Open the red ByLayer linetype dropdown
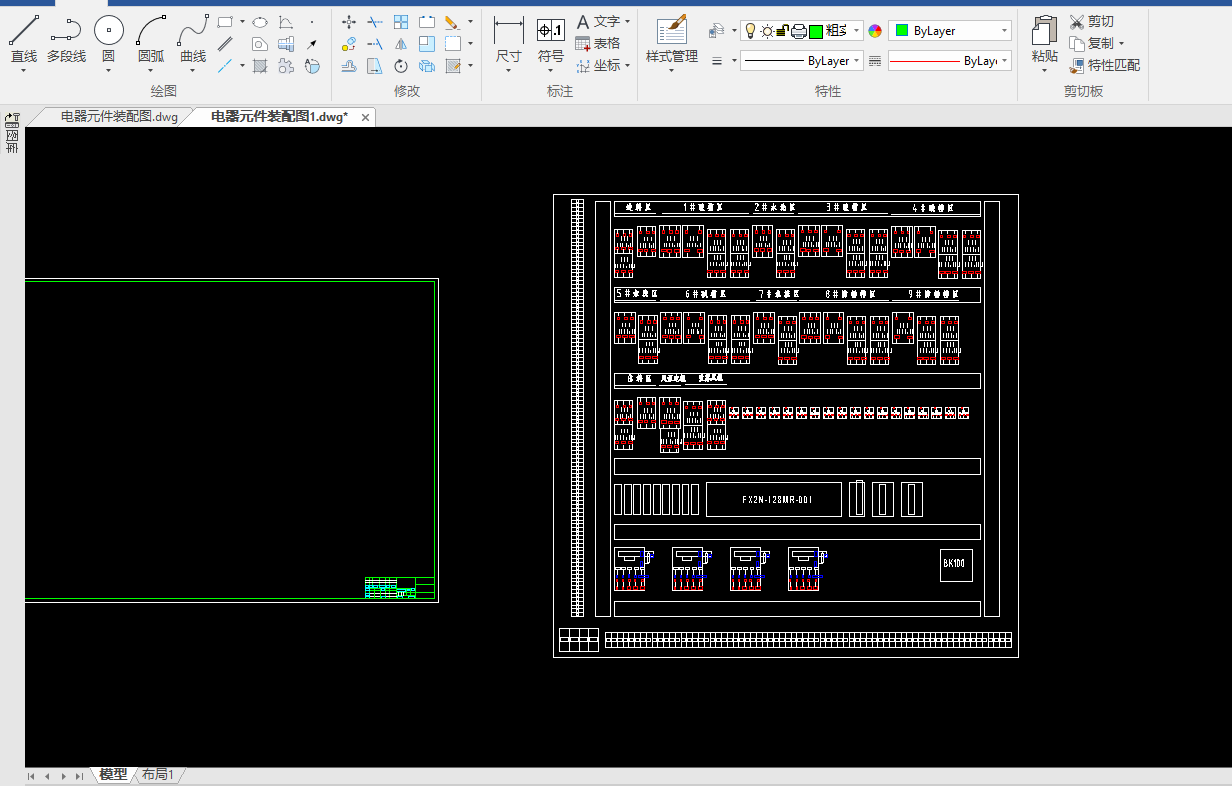The height and width of the screenshot is (786, 1232). coord(1004,61)
